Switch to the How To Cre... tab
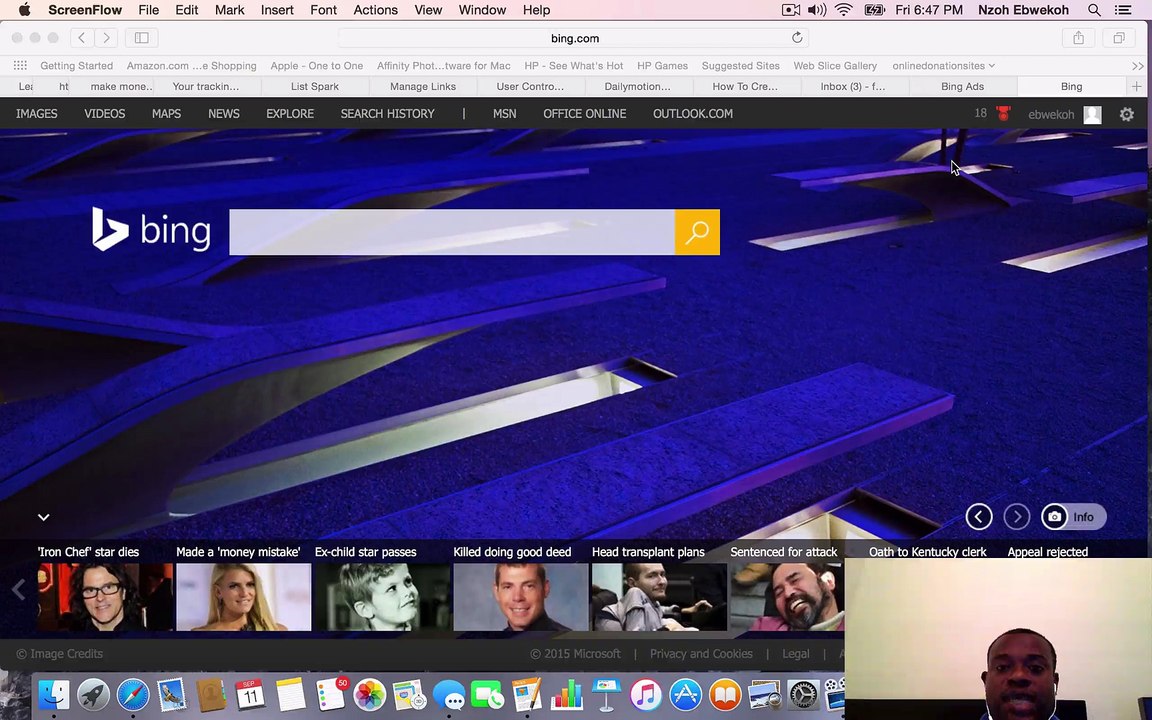Viewport: 1152px width, 720px height. pyautogui.click(x=745, y=87)
